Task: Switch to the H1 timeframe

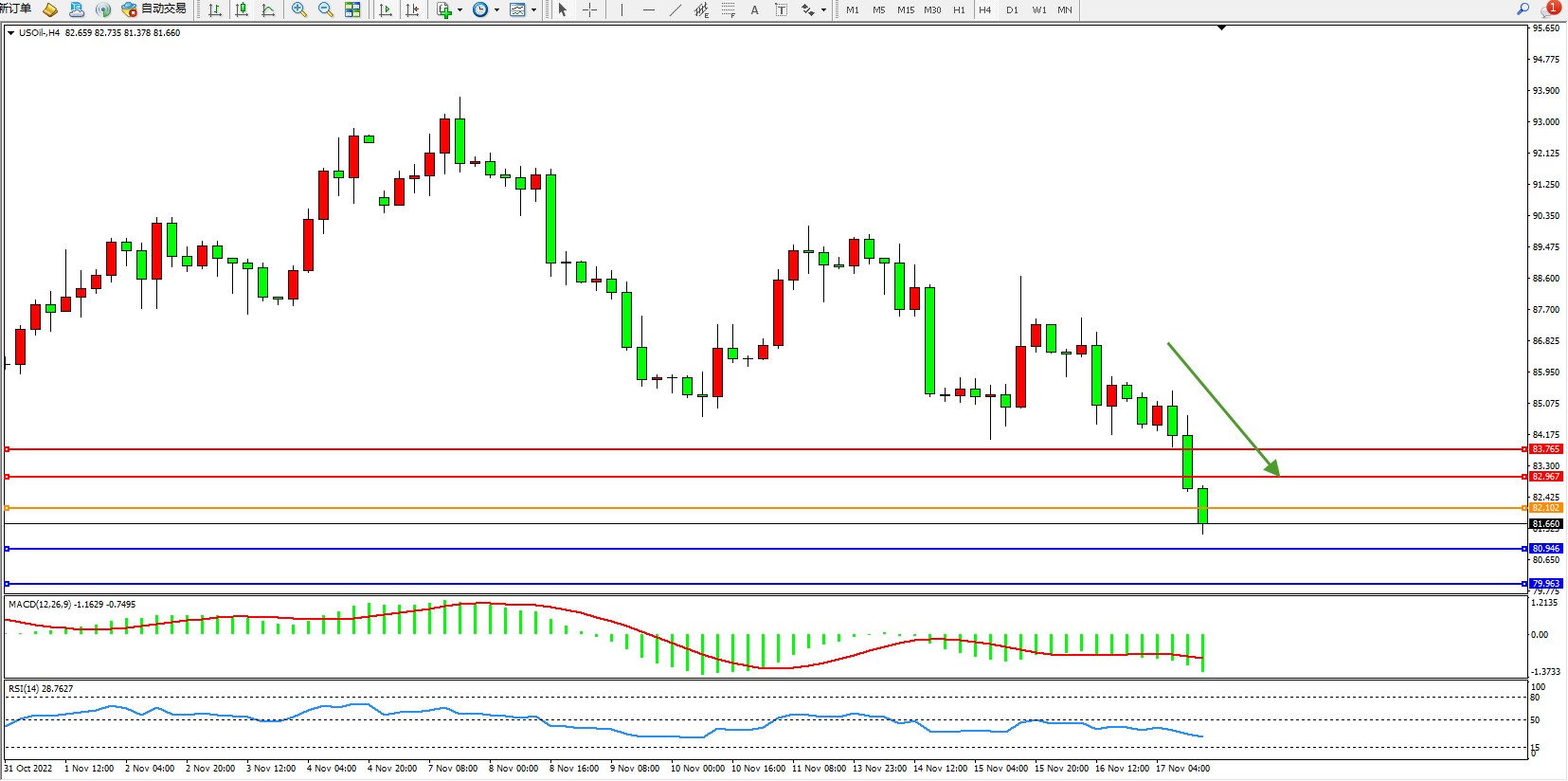Action: click(959, 9)
